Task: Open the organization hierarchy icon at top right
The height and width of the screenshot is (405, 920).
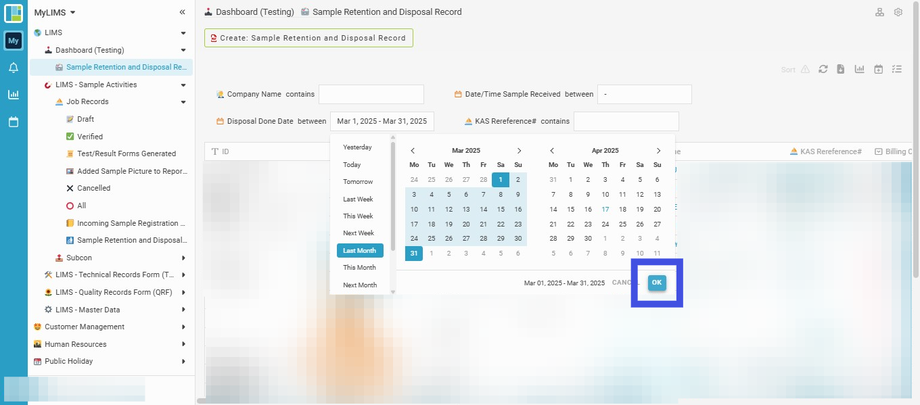Action: point(880,12)
